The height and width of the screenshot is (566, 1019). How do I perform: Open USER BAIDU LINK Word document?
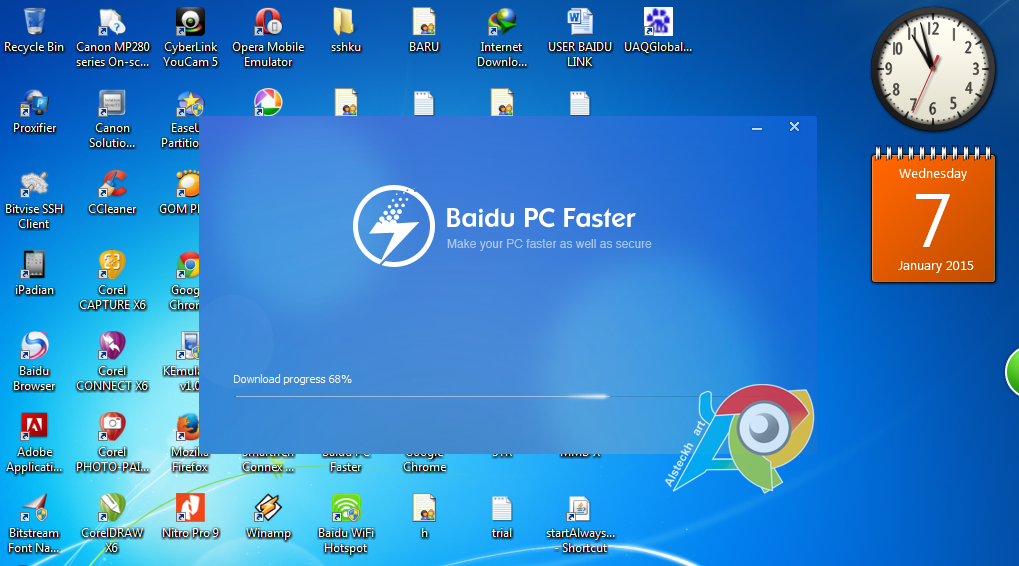pyautogui.click(x=580, y=38)
